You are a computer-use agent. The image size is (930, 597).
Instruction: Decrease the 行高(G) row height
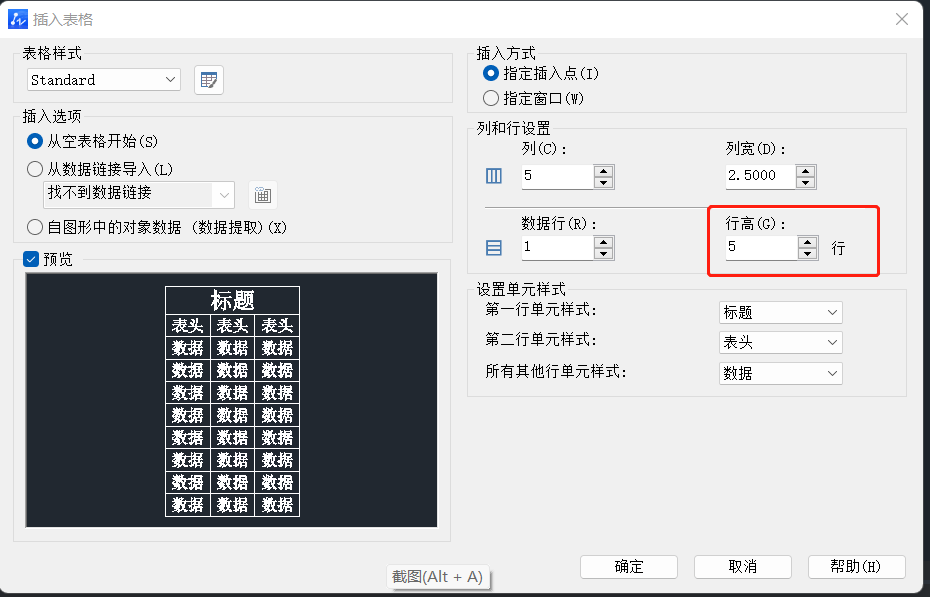(x=807, y=254)
